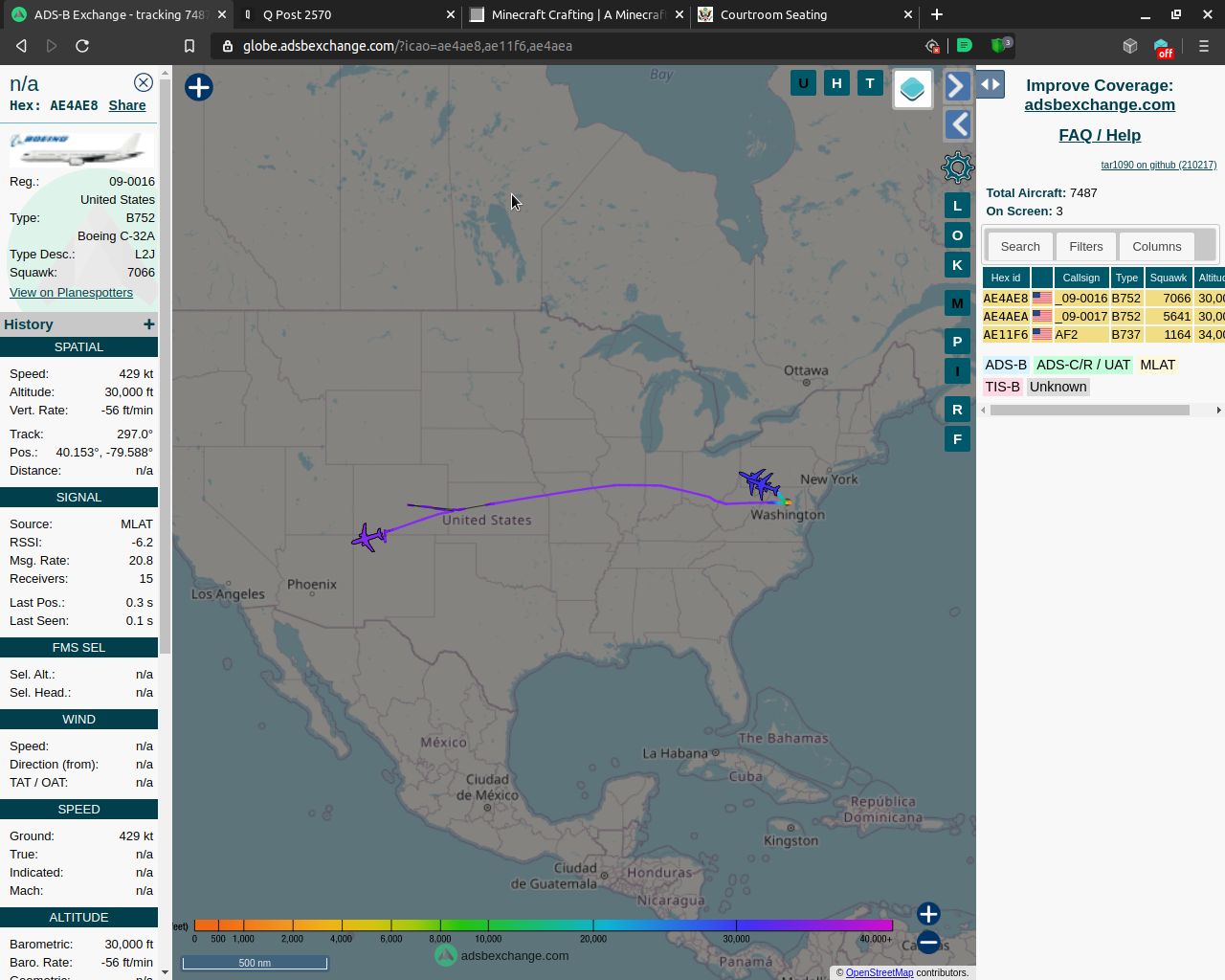This screenshot has width=1225, height=980.
Task: Click the info panel vertical scrollbar
Action: click(165, 367)
